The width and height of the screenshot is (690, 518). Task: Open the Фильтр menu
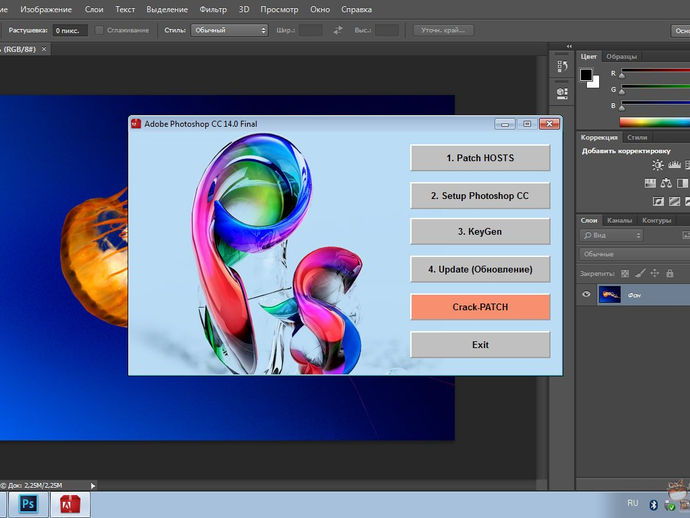point(213,9)
